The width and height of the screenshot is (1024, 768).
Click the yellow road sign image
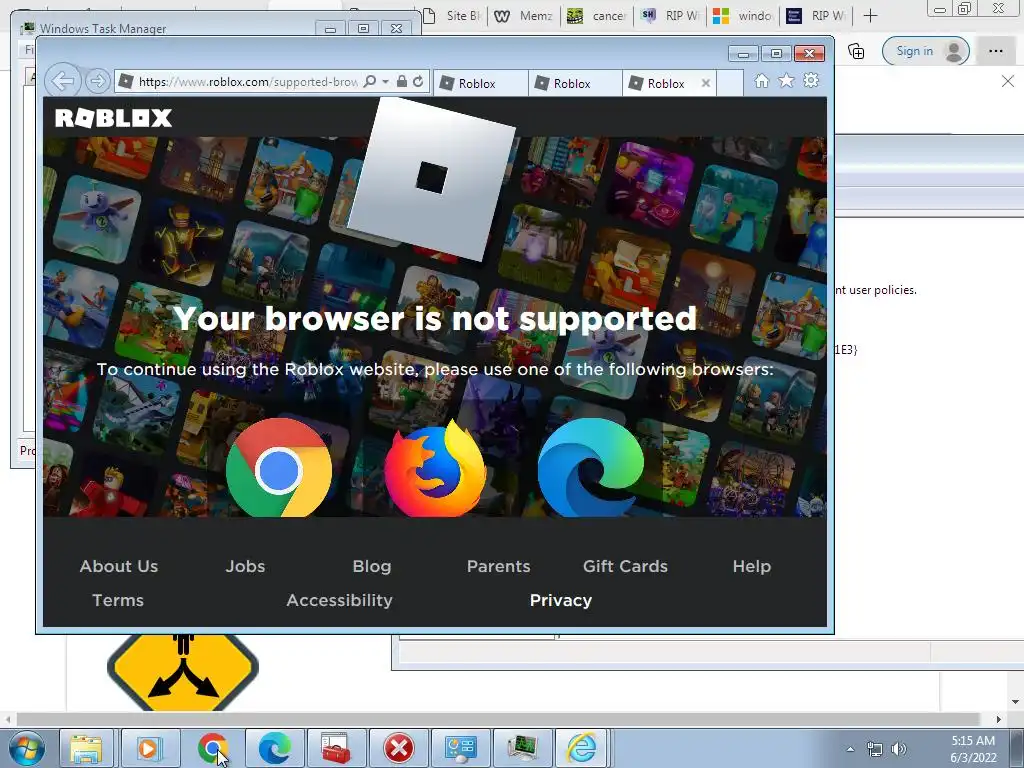tap(183, 671)
